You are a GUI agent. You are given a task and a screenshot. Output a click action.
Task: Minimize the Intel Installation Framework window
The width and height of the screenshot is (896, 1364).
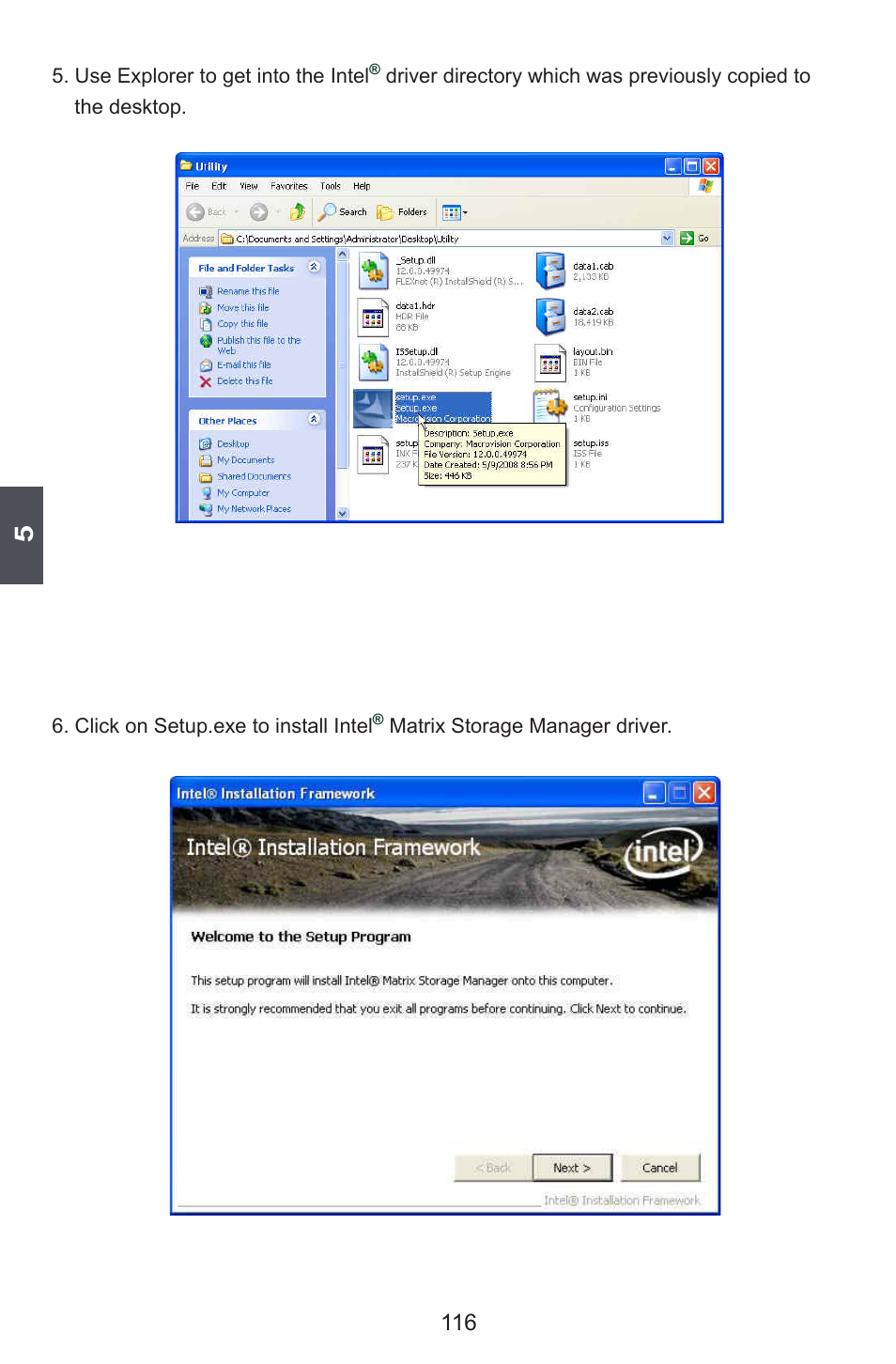tap(655, 793)
